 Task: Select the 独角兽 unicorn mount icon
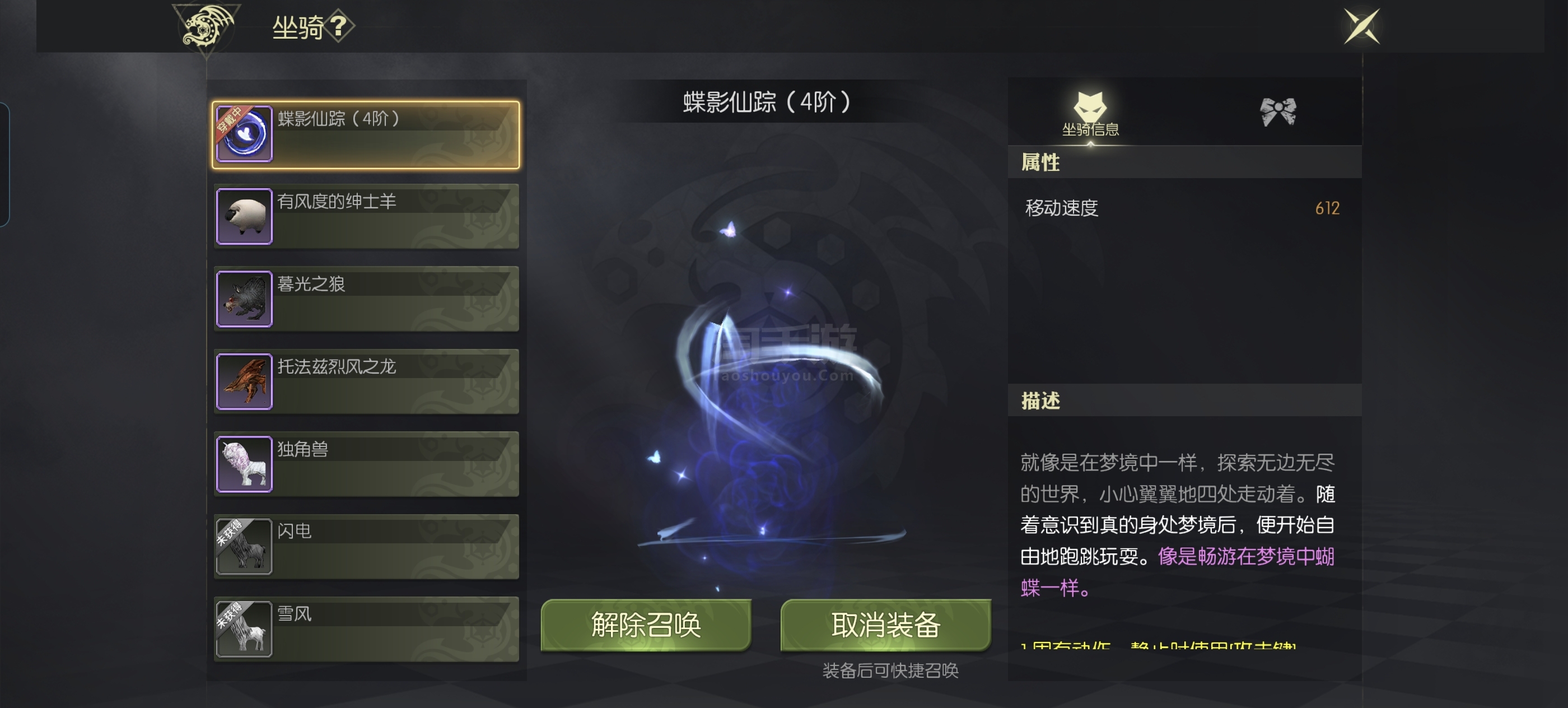coord(244,464)
